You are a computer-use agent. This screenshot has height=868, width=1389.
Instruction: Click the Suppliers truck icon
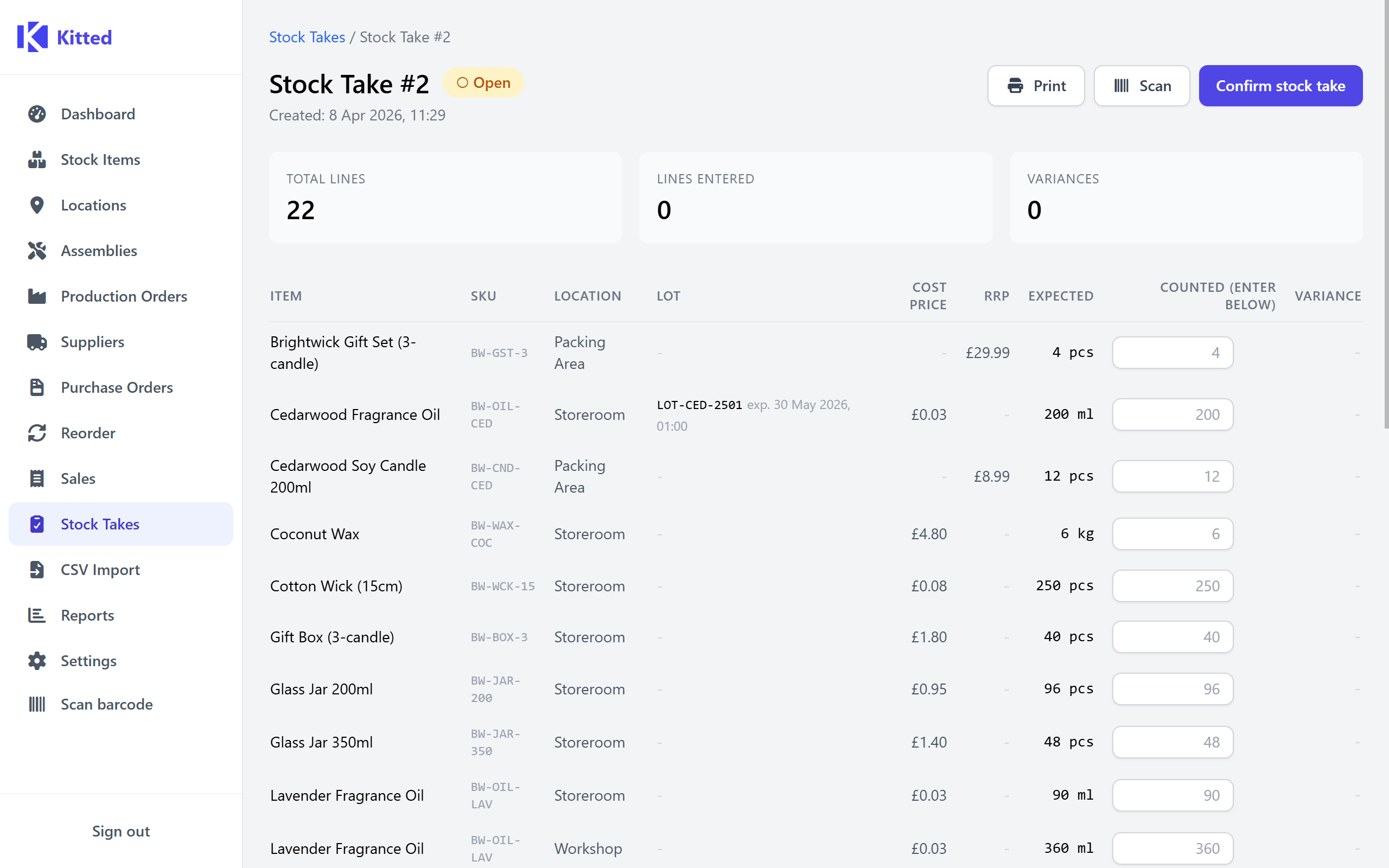[x=37, y=342]
